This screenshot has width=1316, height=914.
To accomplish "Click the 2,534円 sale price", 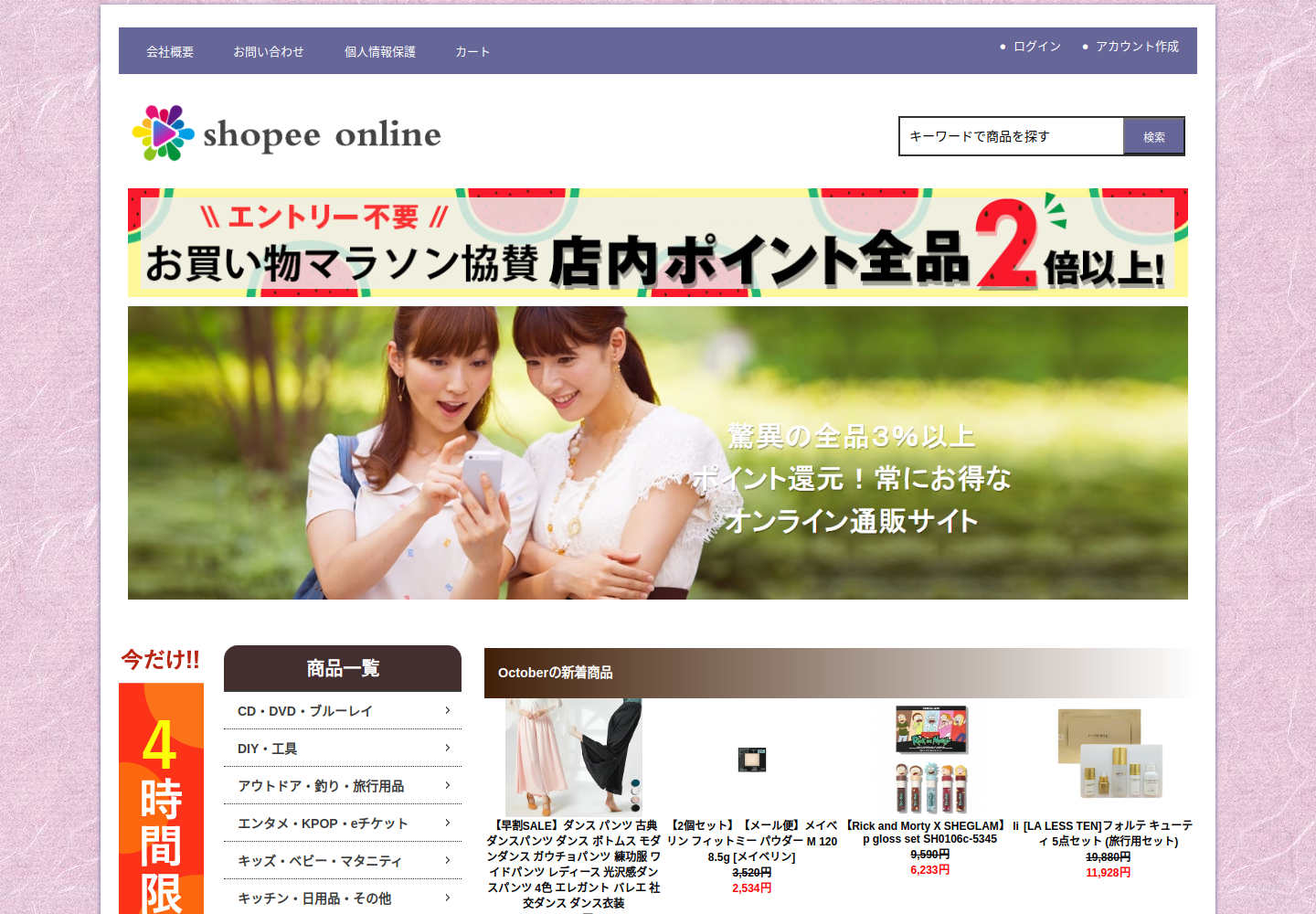I will [752, 887].
